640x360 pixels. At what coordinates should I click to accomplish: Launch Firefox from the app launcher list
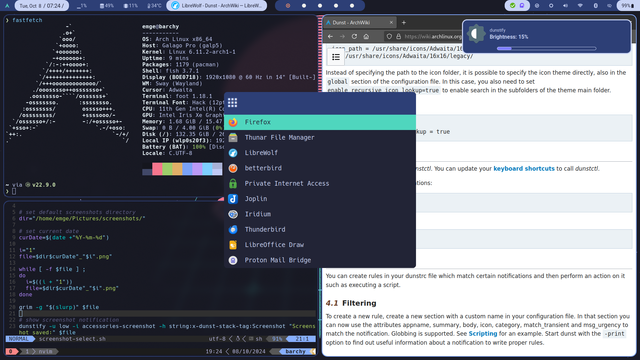tap(320, 122)
